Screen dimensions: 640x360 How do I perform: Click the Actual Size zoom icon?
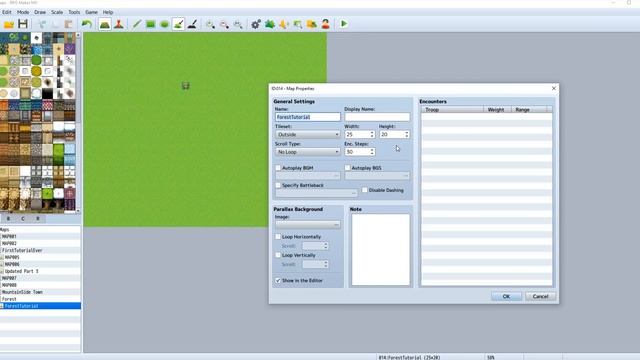tap(238, 24)
